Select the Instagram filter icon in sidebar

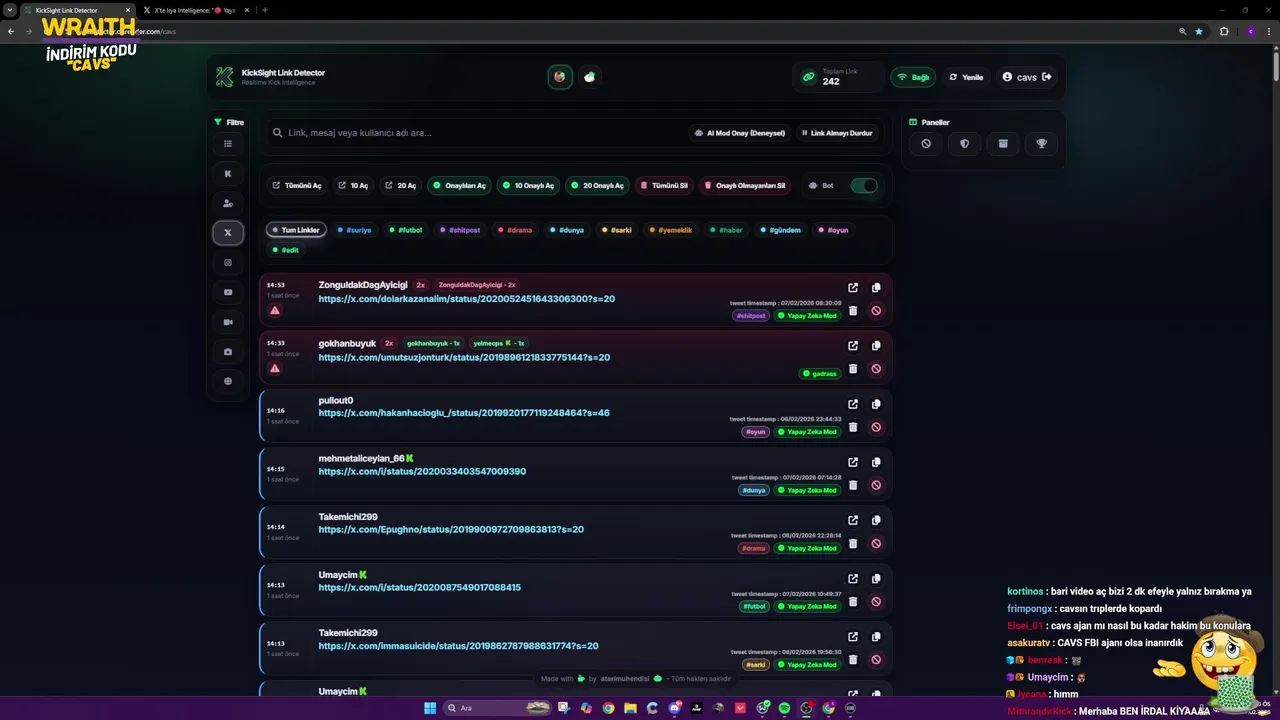click(x=228, y=263)
